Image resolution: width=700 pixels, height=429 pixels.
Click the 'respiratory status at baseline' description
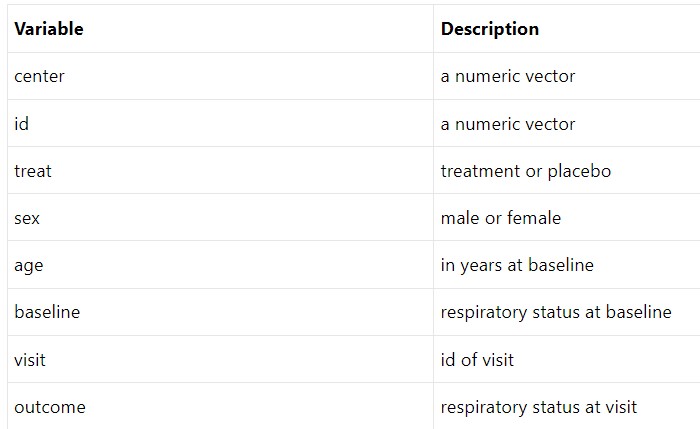[x=556, y=312]
